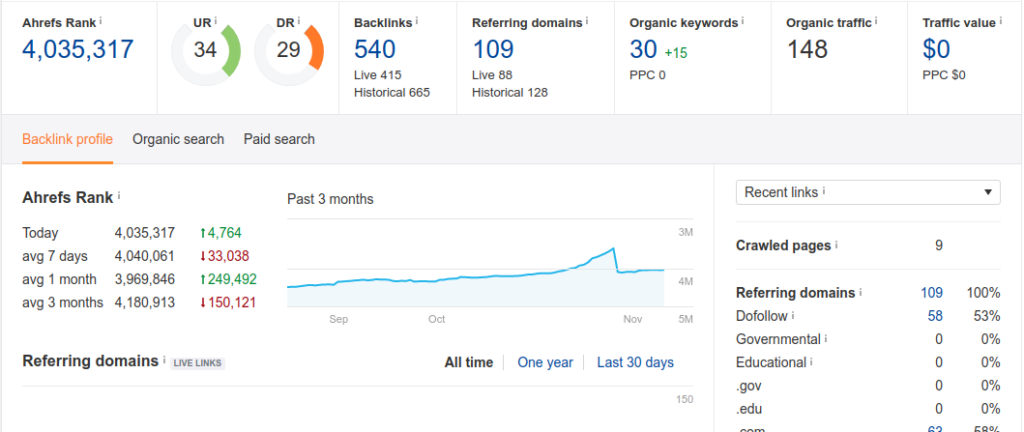
Task: Click the UR info icon
Action: click(x=216, y=21)
